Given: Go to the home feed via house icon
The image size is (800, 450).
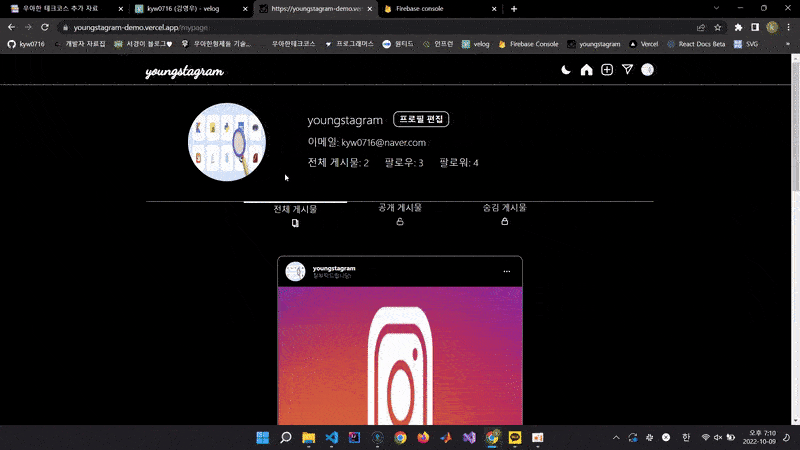Looking at the screenshot, I should 587,70.
